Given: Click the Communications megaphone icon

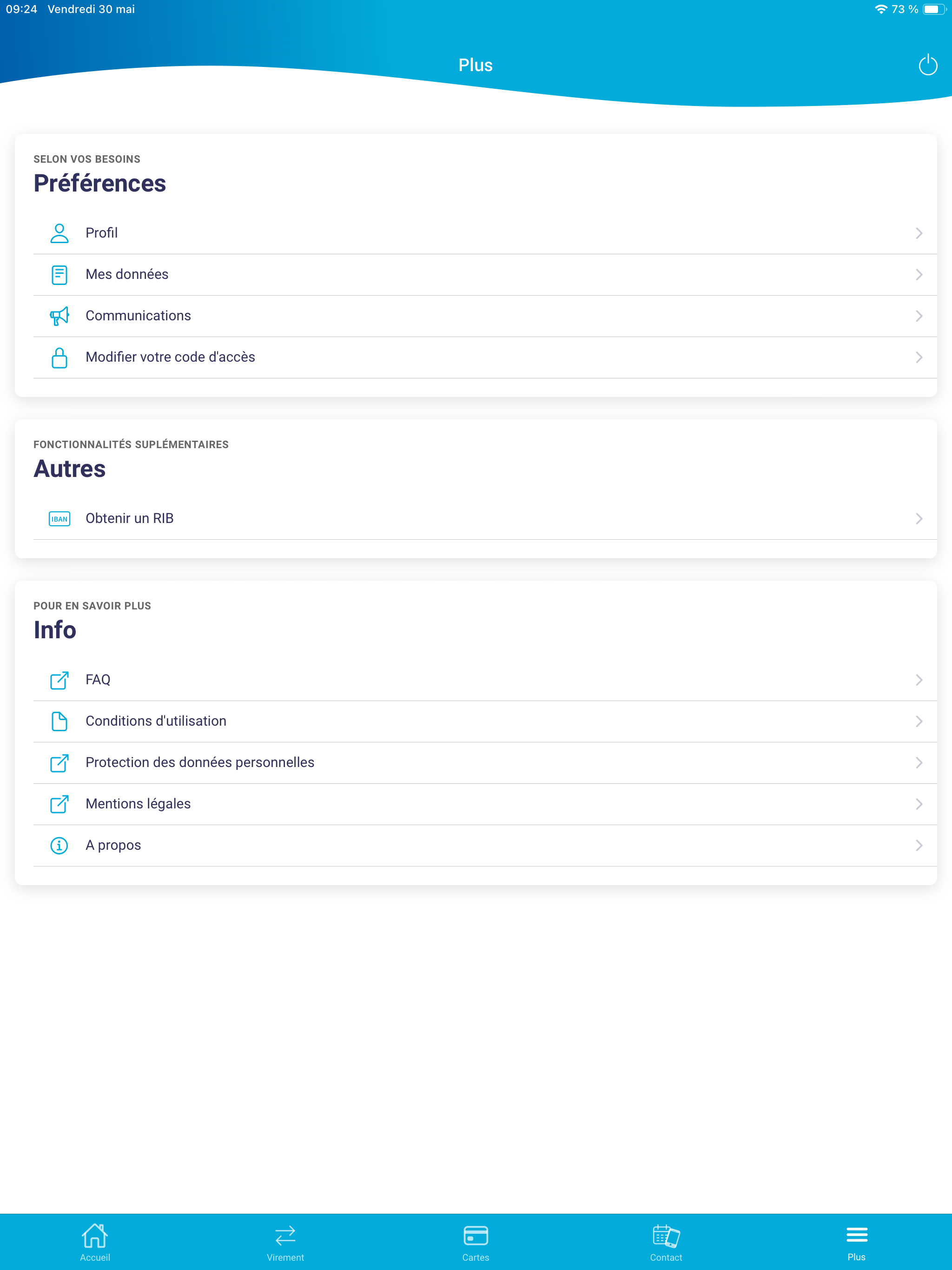Looking at the screenshot, I should [59, 316].
